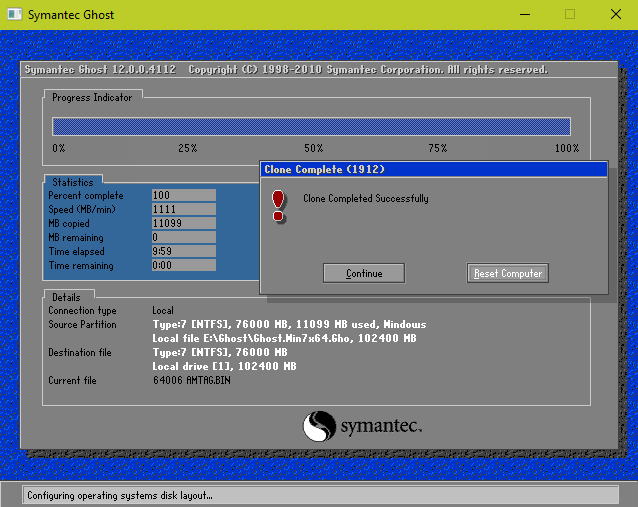Click the disabled maximize window button
The image size is (638, 507).
(570, 14)
